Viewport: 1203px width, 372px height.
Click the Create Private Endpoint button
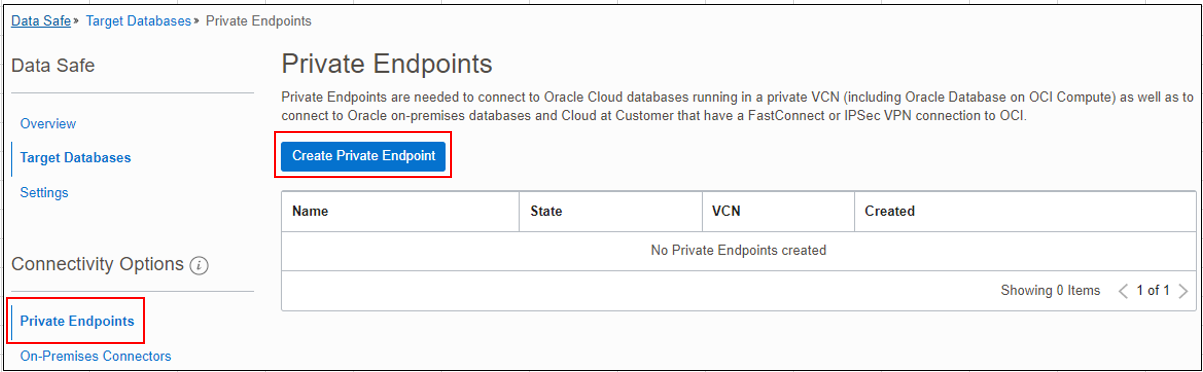[x=363, y=157]
